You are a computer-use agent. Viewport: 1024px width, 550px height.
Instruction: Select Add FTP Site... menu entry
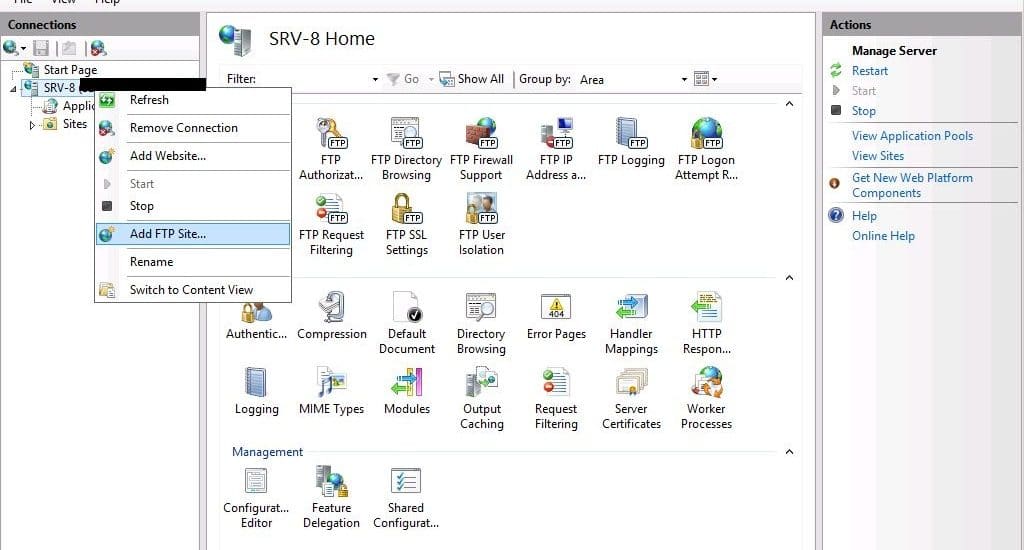point(193,234)
